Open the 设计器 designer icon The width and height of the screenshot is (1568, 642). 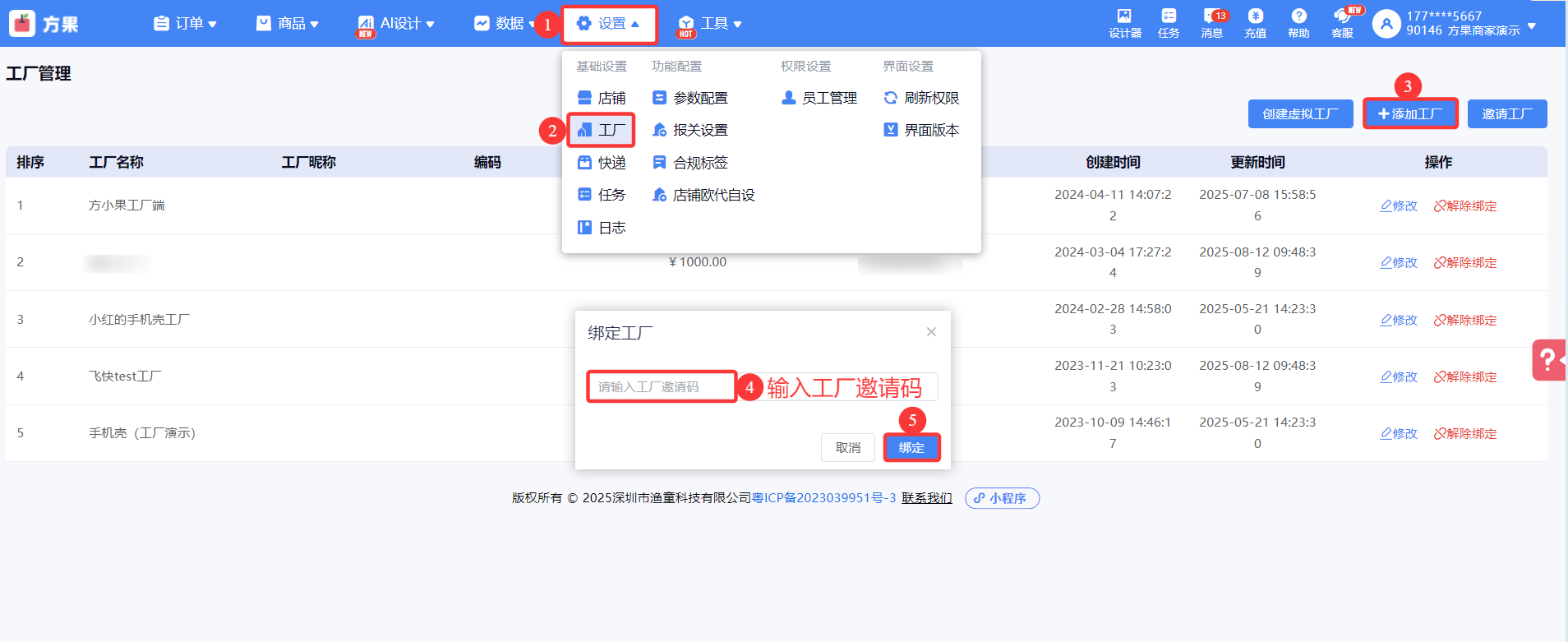pyautogui.click(x=1124, y=23)
